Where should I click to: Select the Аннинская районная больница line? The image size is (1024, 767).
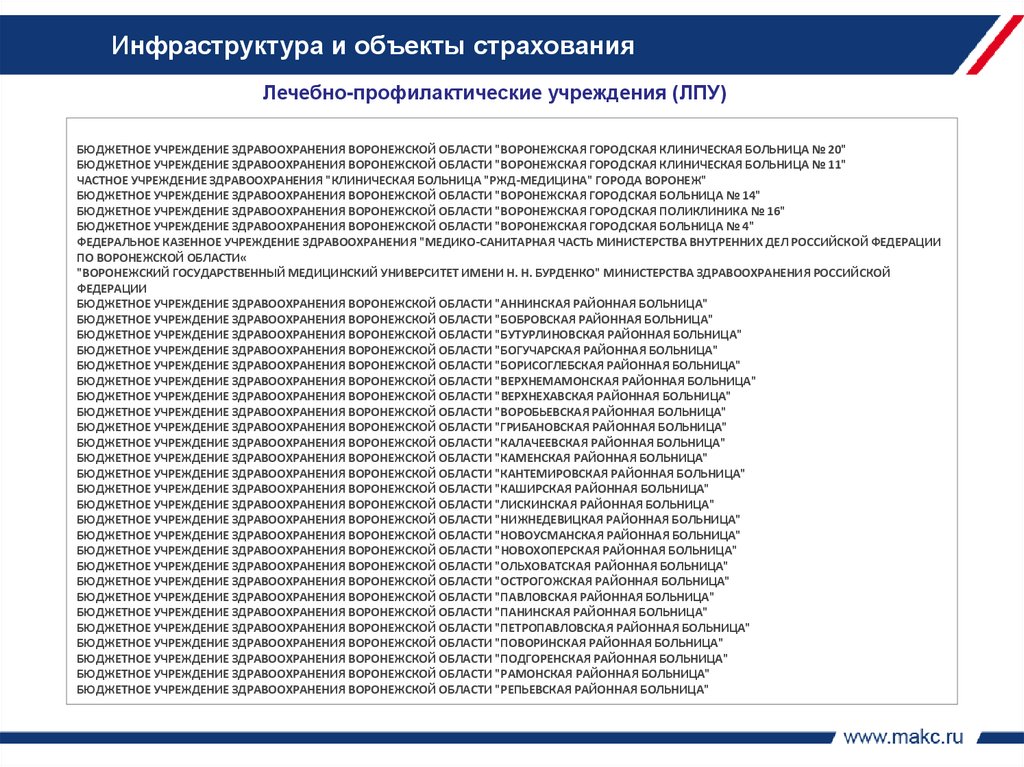(392, 304)
